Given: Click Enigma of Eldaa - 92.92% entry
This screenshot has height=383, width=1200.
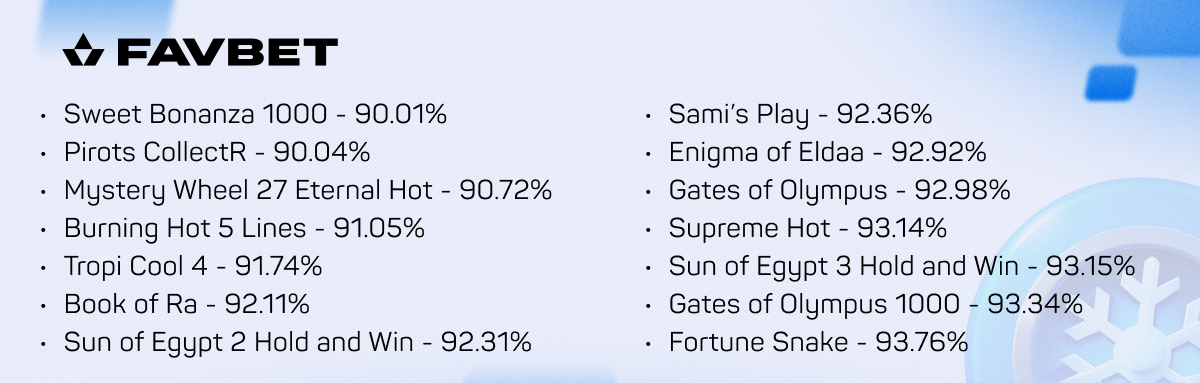Looking at the screenshot, I should [828, 152].
